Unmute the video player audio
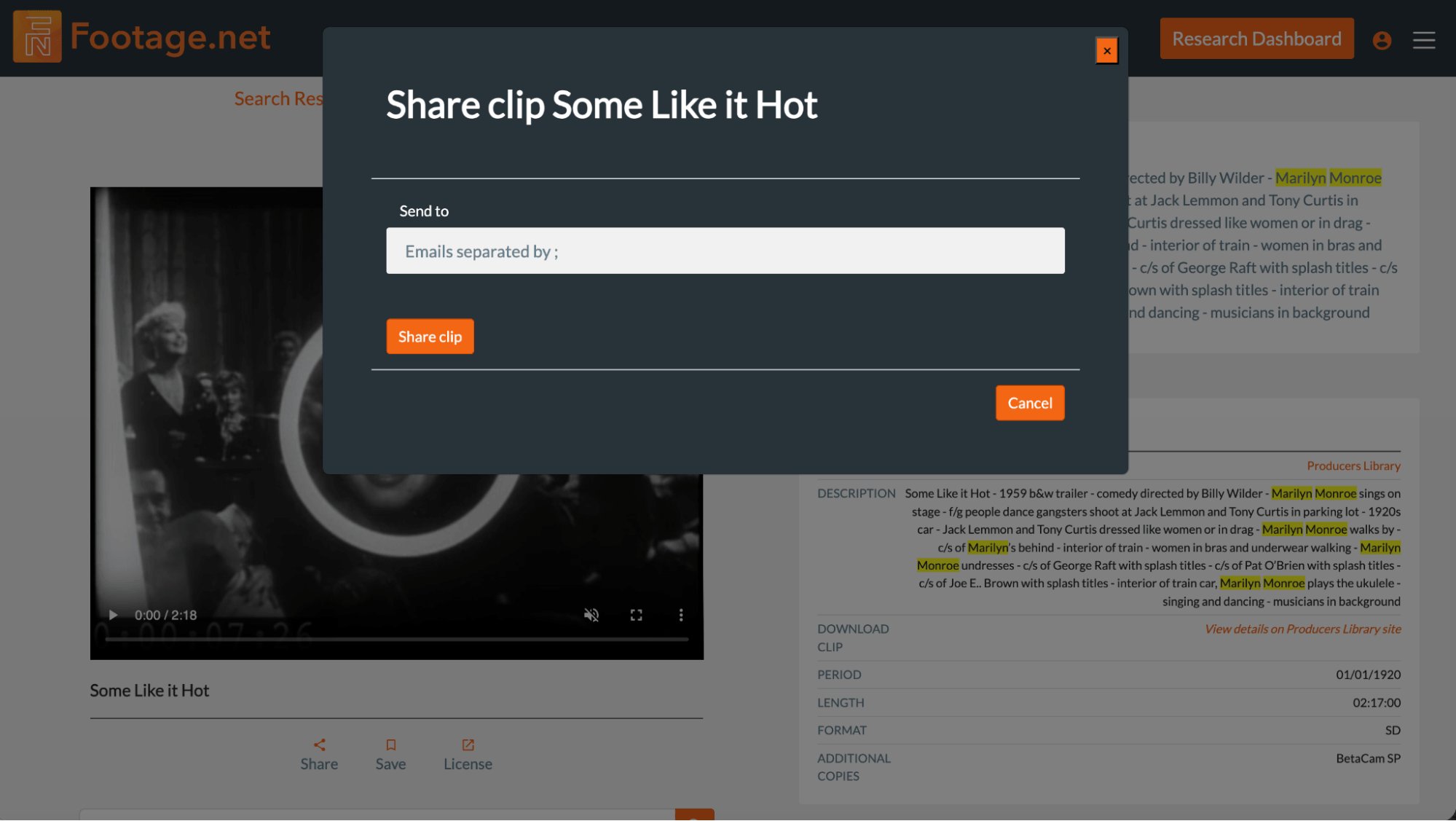This screenshot has width=1456, height=821. (591, 615)
